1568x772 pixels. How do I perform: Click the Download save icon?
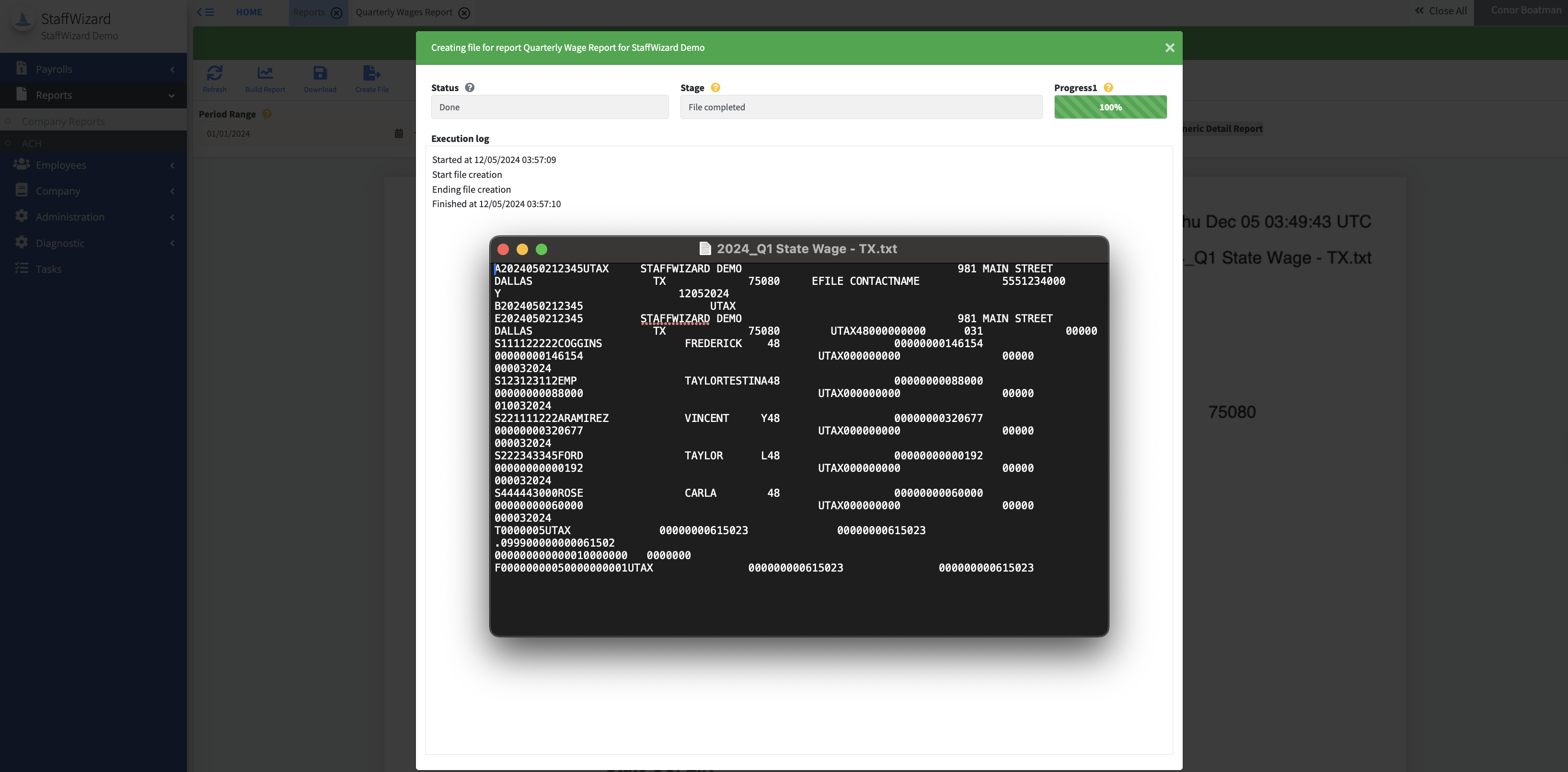[x=320, y=74]
